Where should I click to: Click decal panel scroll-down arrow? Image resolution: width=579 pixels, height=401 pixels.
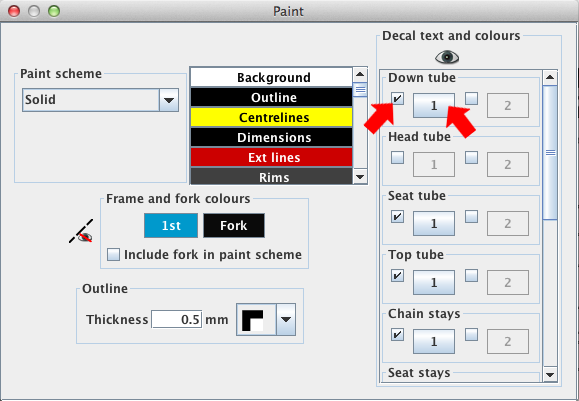550,374
